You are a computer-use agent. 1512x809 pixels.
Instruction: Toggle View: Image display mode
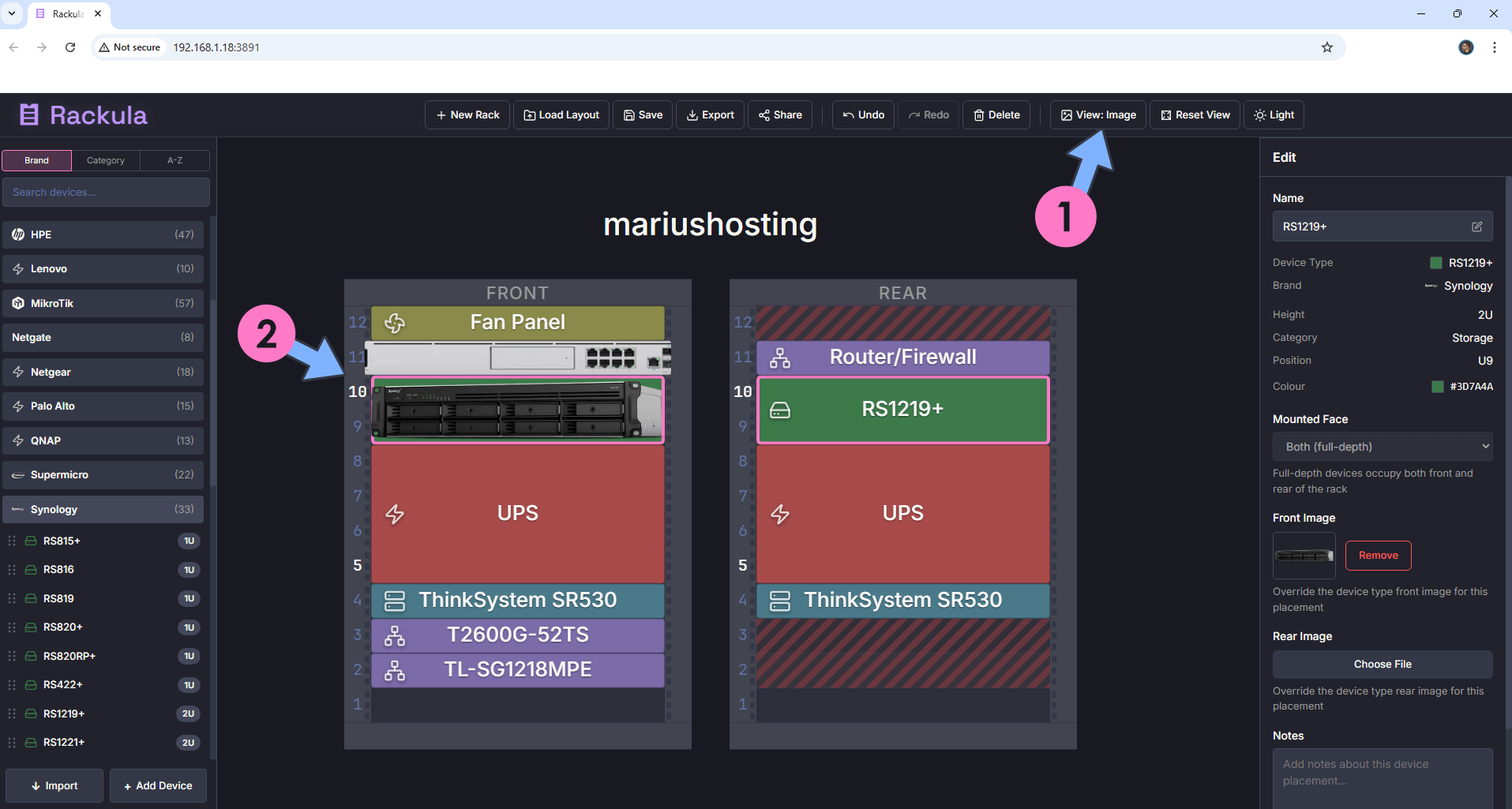[x=1097, y=115]
